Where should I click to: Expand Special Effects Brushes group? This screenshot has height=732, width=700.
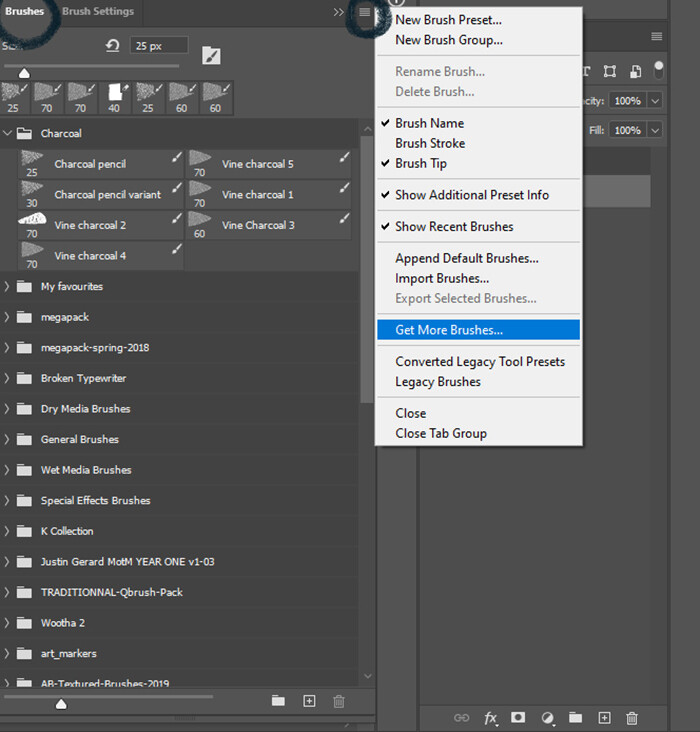point(7,500)
